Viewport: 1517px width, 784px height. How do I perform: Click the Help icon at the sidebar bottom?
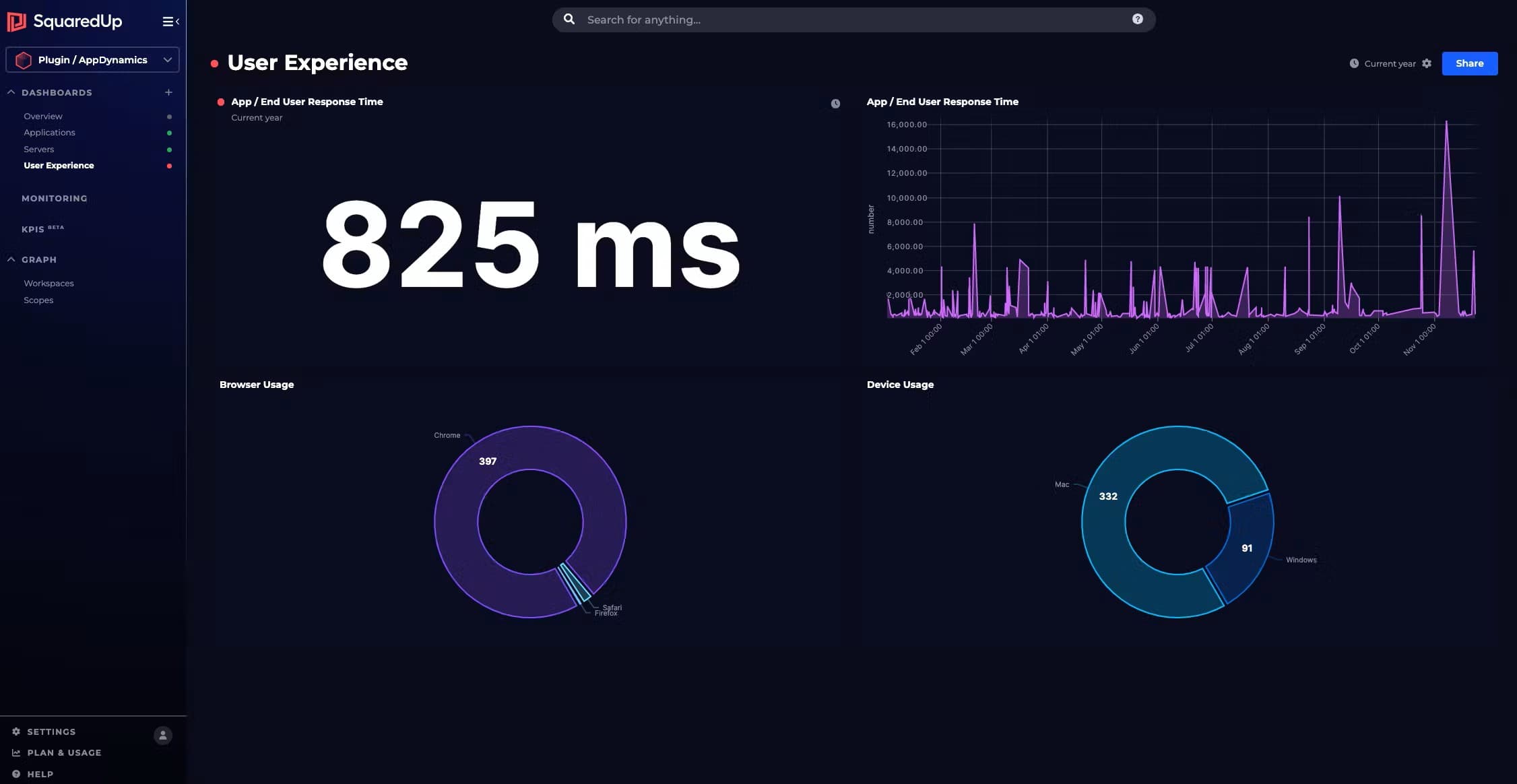tap(15, 773)
